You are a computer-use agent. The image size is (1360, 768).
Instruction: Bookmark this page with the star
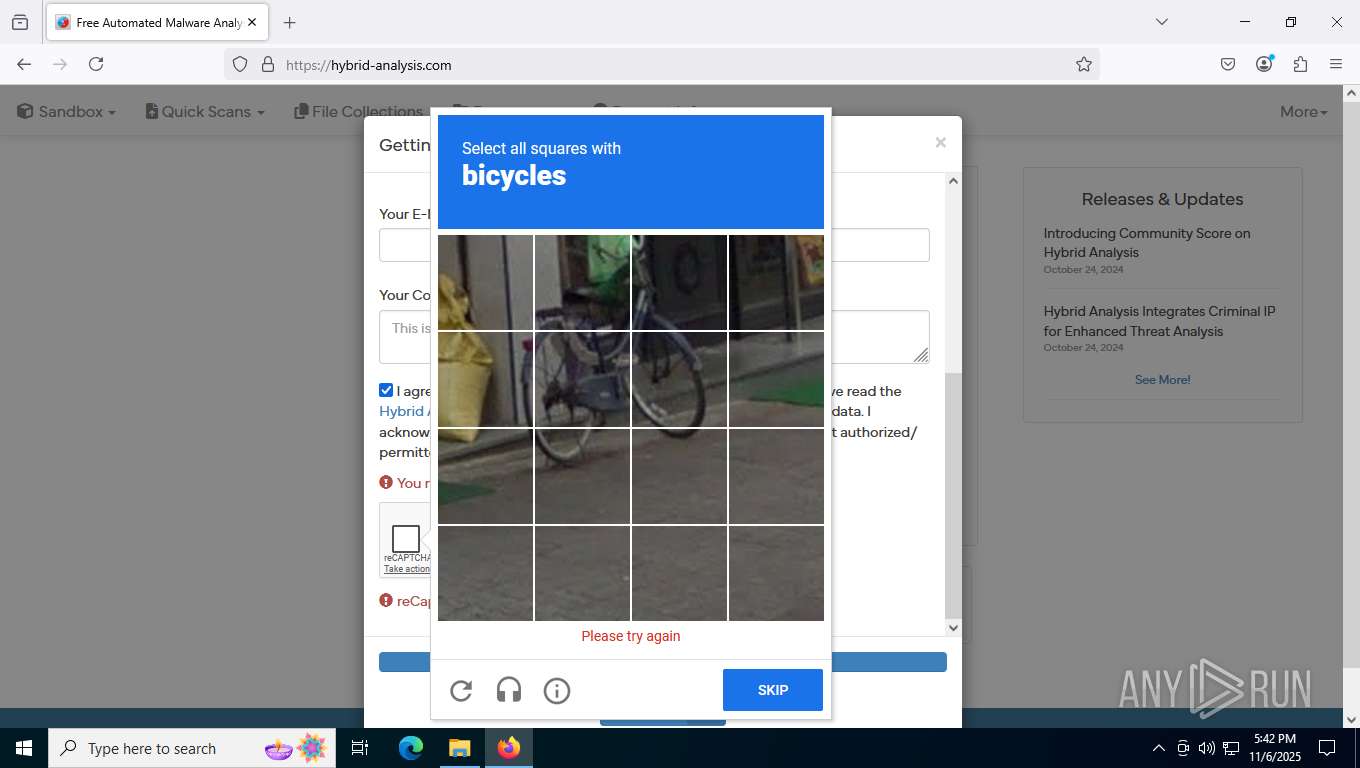point(1084,64)
